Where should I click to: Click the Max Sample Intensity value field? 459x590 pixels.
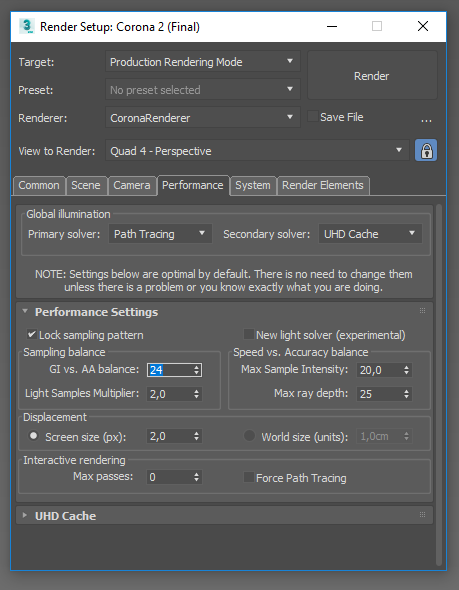pos(379,370)
